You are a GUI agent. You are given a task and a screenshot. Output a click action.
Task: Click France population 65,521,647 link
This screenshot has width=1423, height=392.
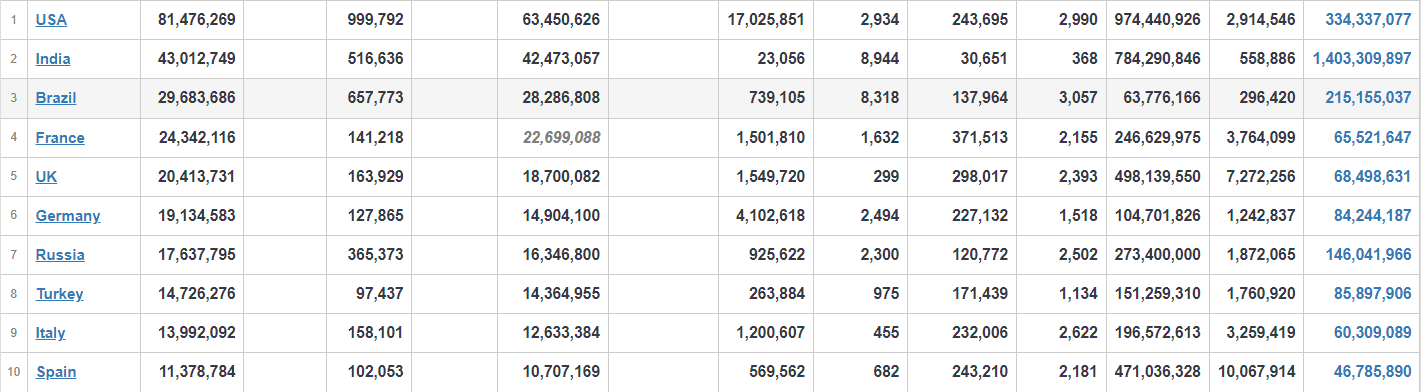(x=1372, y=138)
